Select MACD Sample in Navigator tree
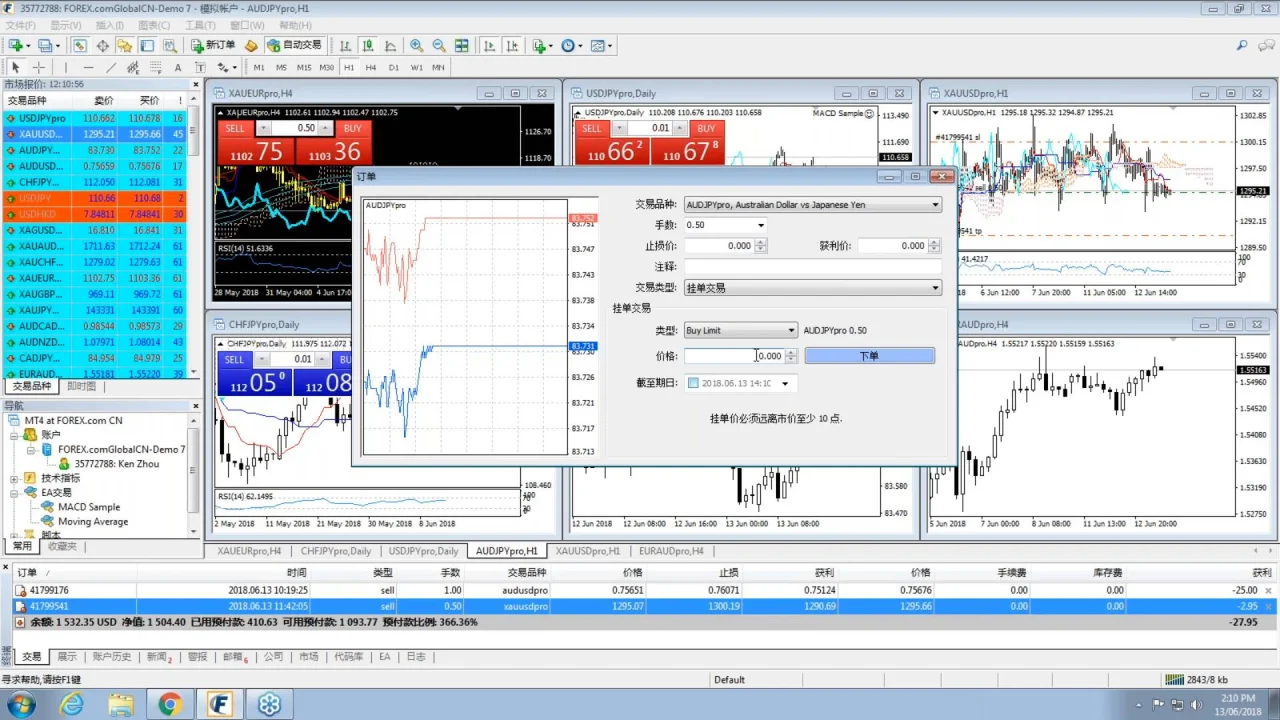Image resolution: width=1280 pixels, height=720 pixels. [x=88, y=507]
